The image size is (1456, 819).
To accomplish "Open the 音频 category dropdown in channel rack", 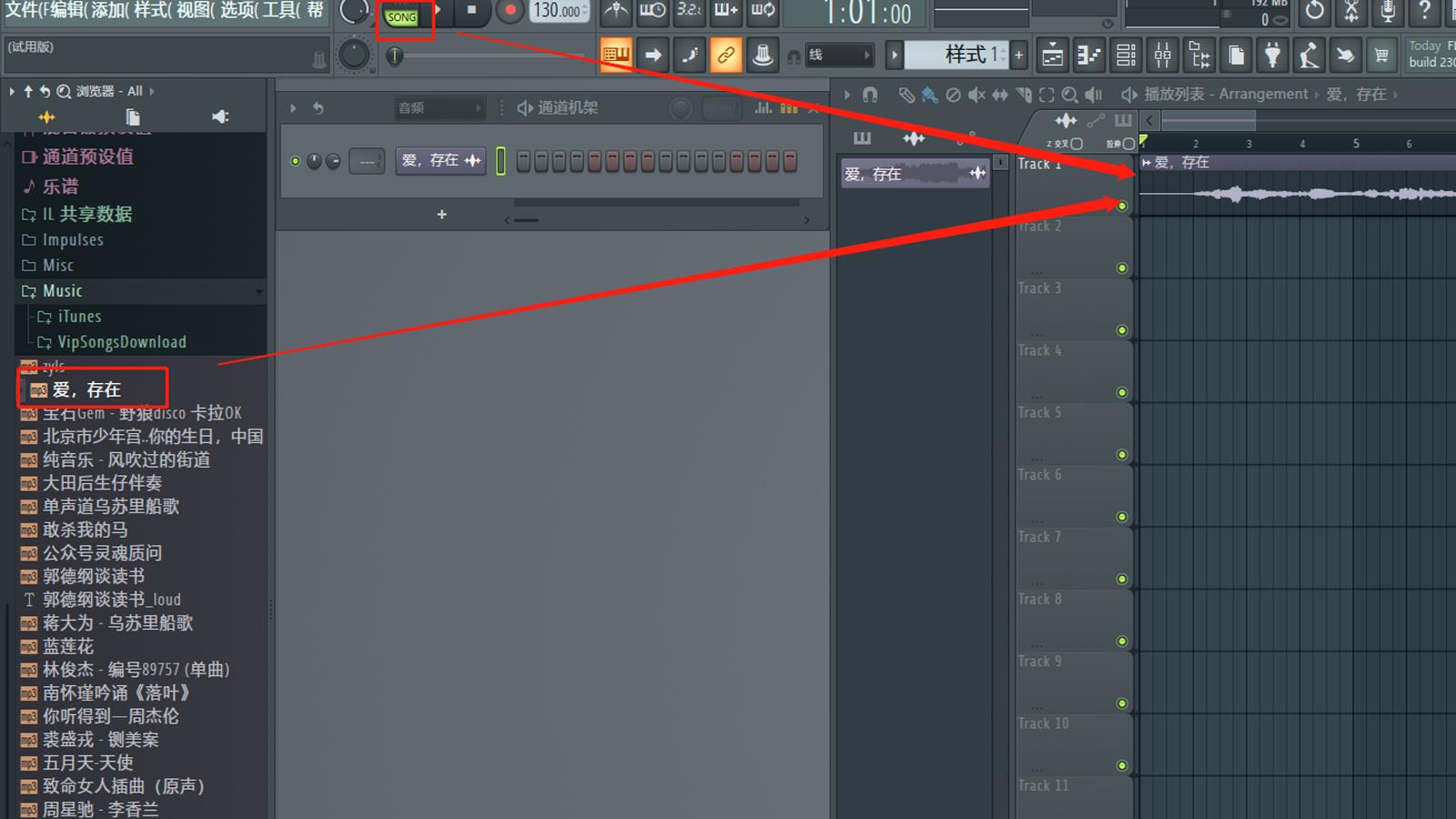I will [440, 107].
